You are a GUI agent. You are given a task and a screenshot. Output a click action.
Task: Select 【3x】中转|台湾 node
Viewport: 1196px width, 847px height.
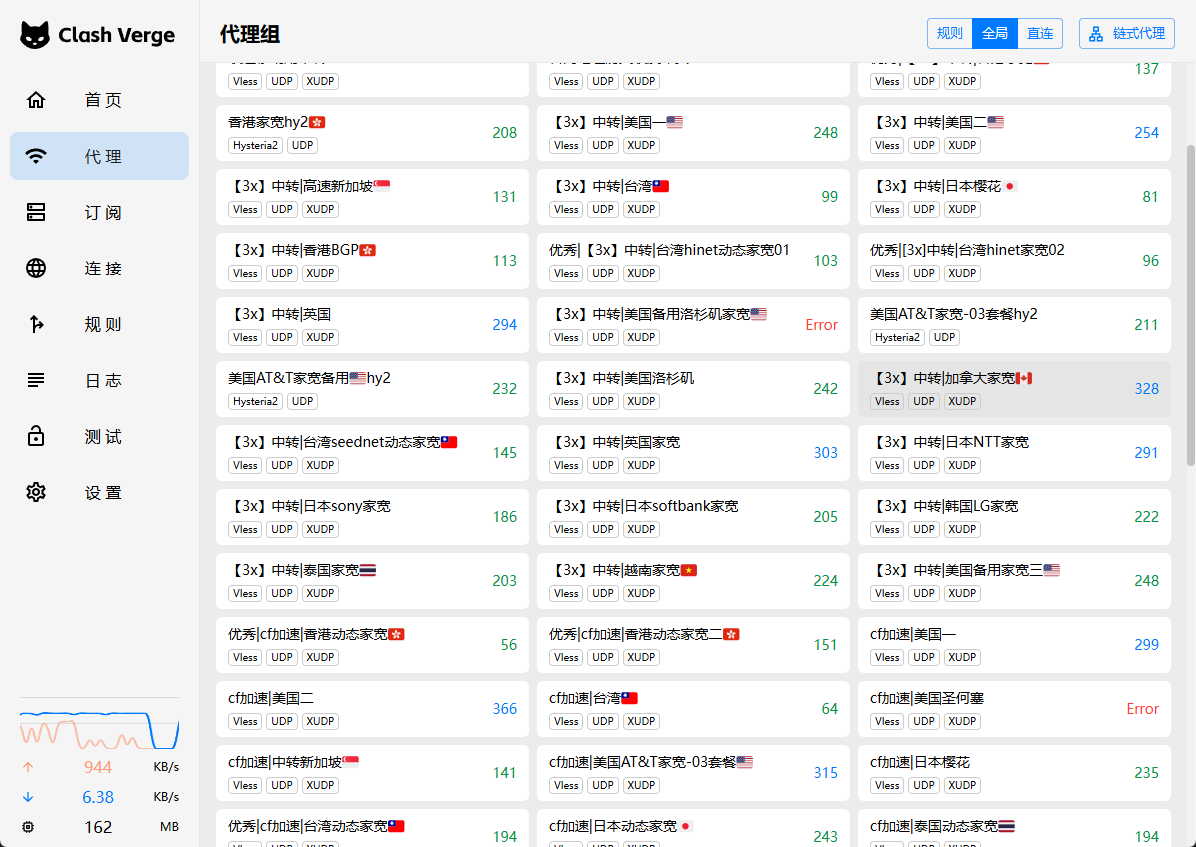tap(693, 197)
